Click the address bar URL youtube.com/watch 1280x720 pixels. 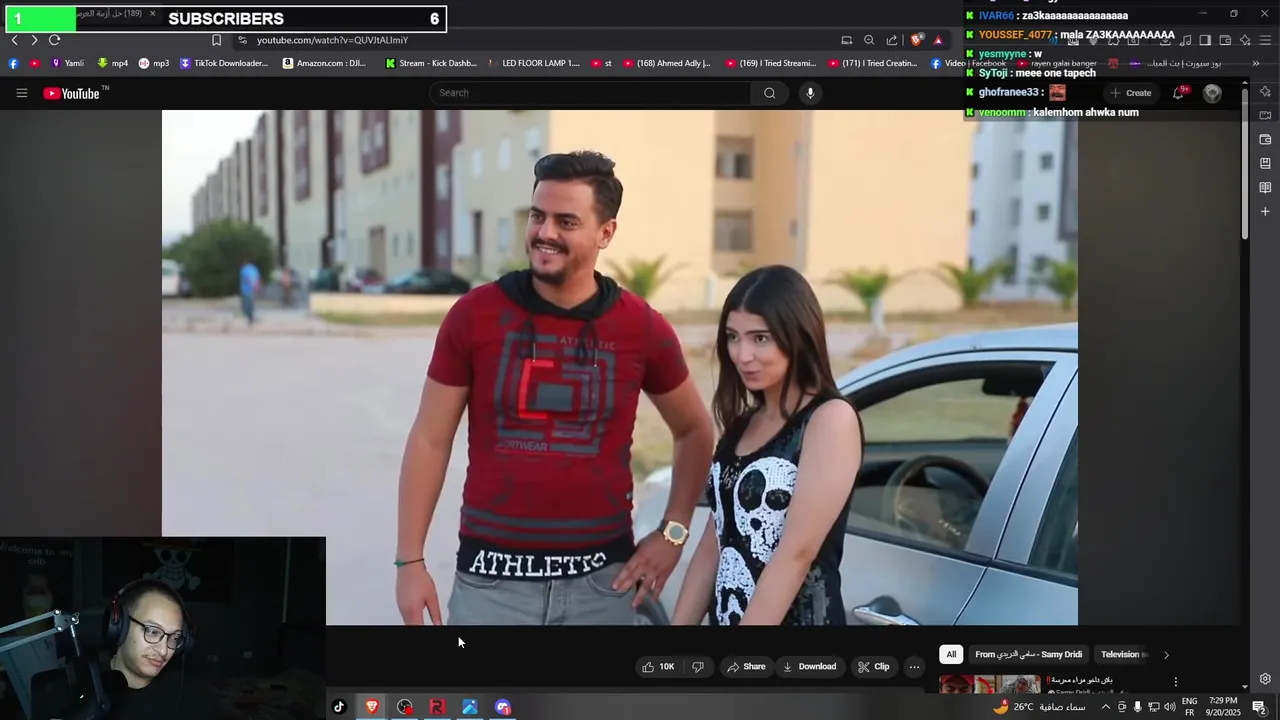point(332,40)
